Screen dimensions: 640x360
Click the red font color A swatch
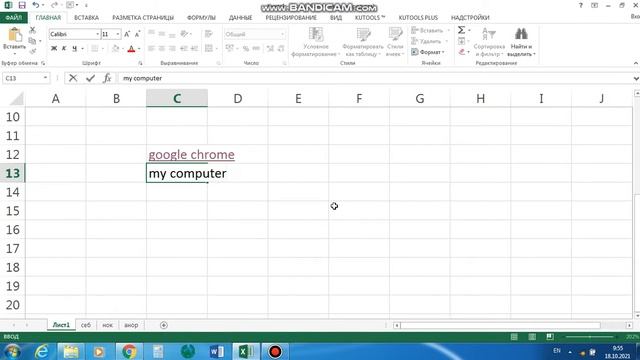[131, 49]
